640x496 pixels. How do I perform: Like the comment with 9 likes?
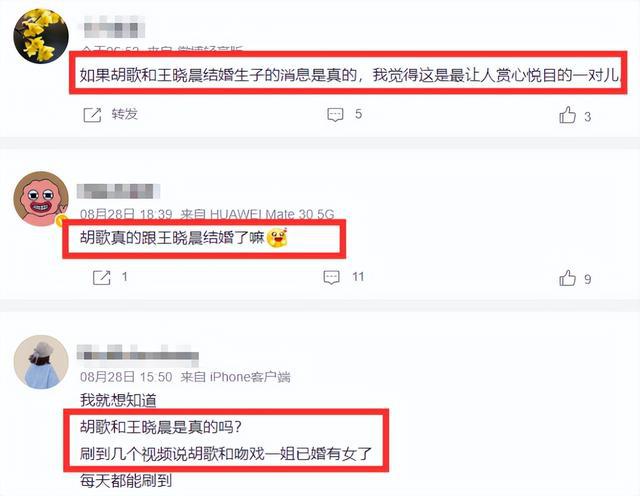[567, 278]
